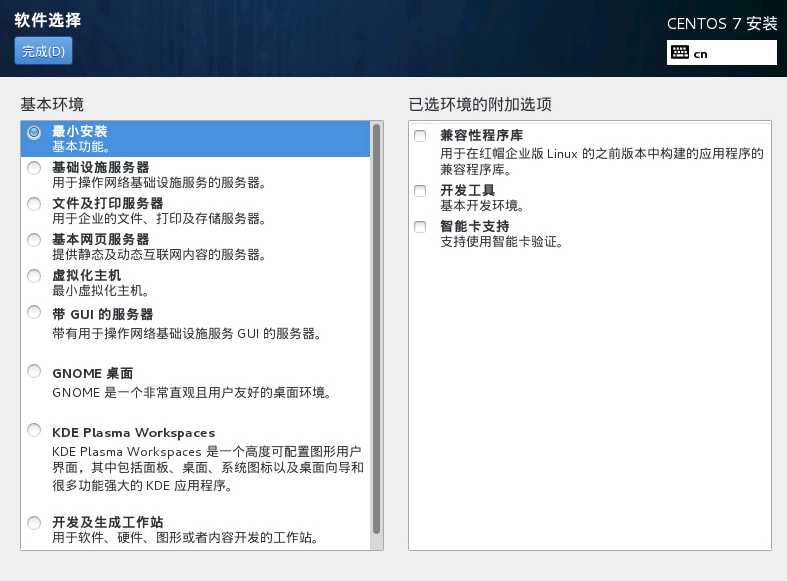The image size is (787, 581).
Task: Click the text GNOME 是一个非常直观且用户友好的桌面环境。
Action: pos(192,392)
